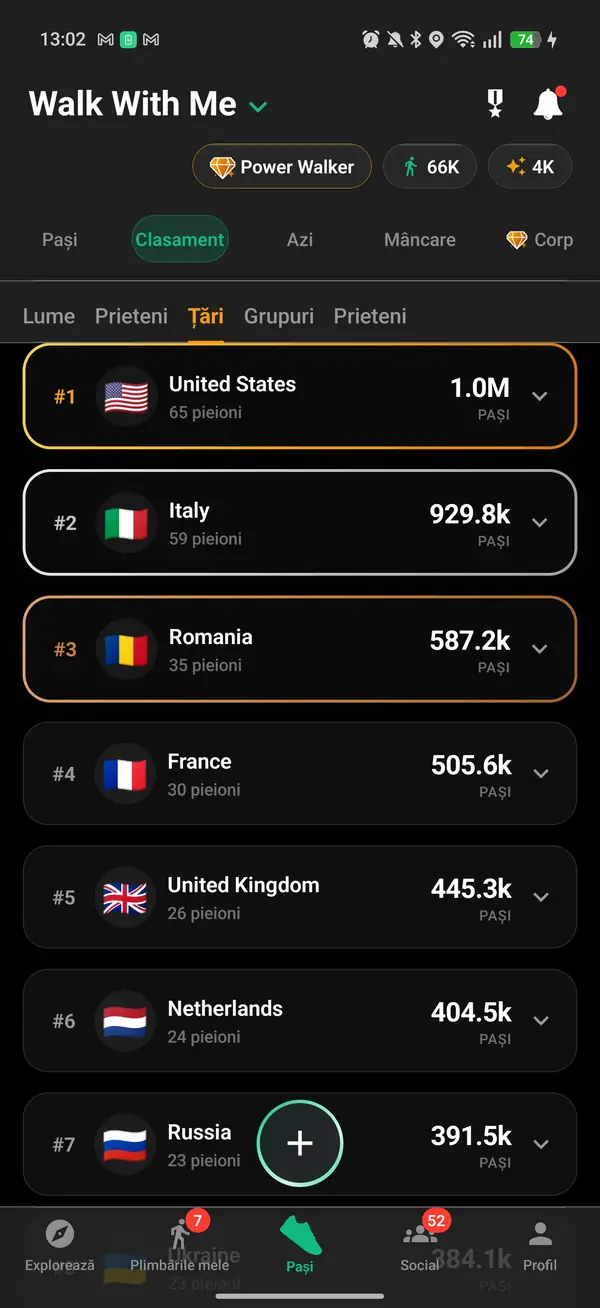Expand the Netherlands row chevron
600x1308 pixels.
[541, 1020]
